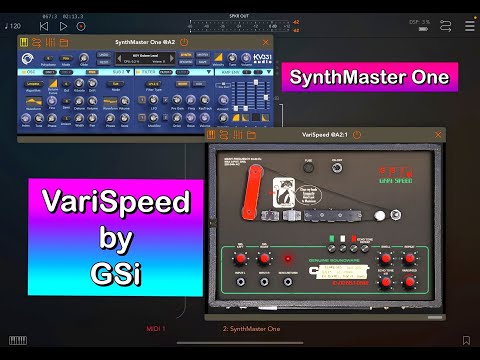480x360 pixels.
Task: Show the on-screen keyboard icon at bottom-left
Action: click(18, 340)
